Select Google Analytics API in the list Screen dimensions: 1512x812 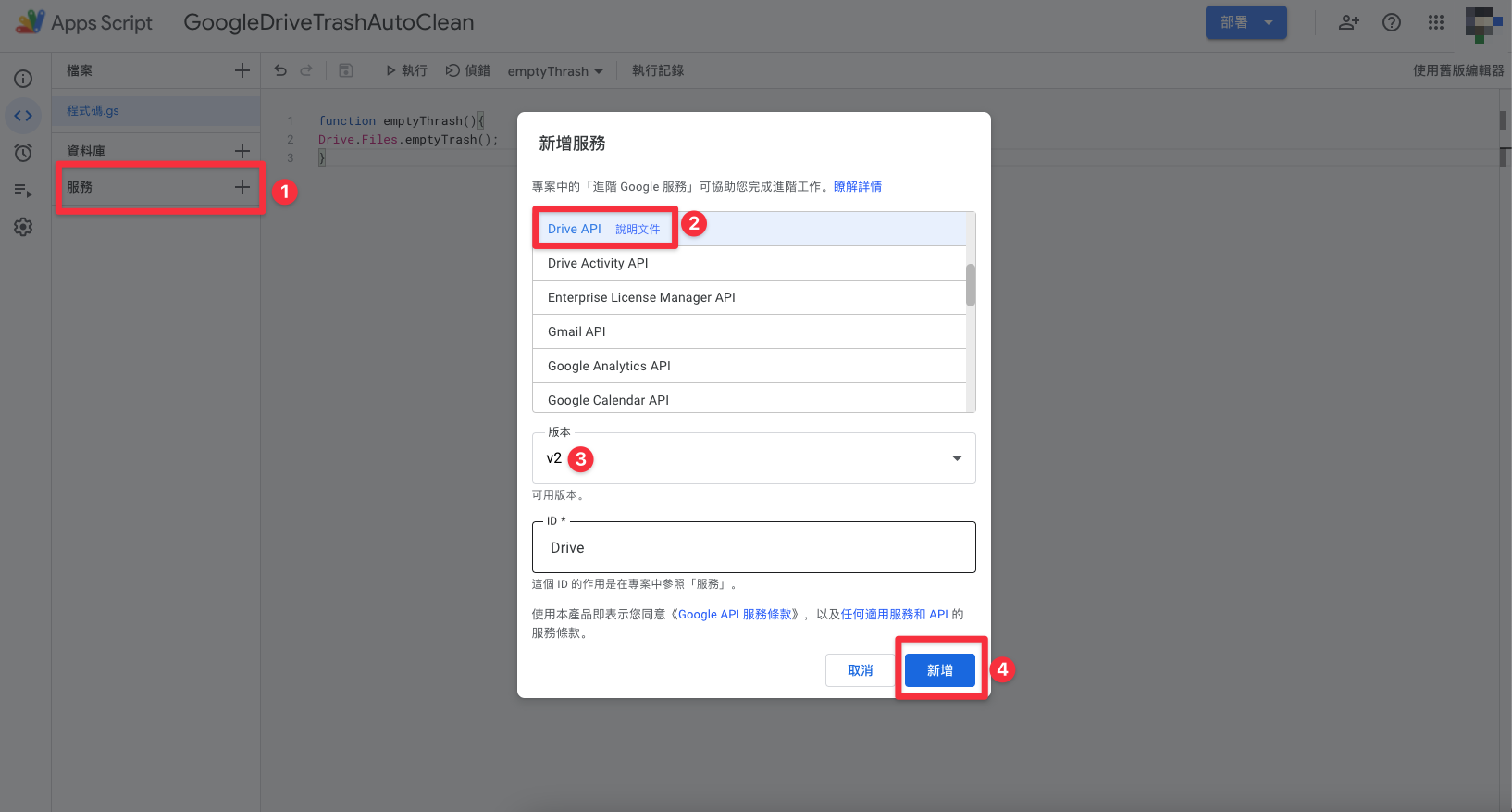750,366
